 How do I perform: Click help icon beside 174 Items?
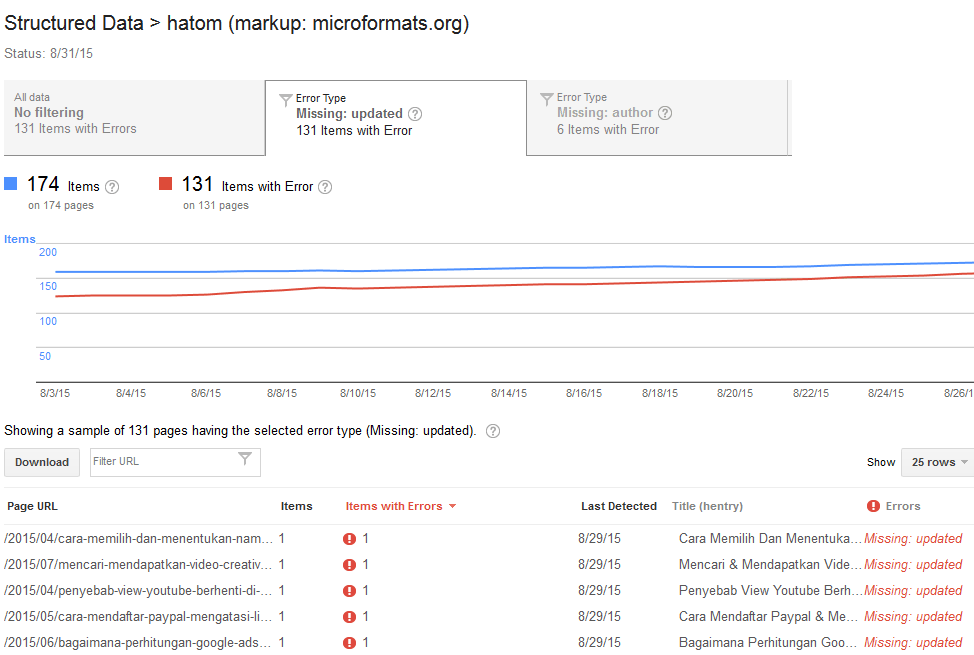point(112,187)
